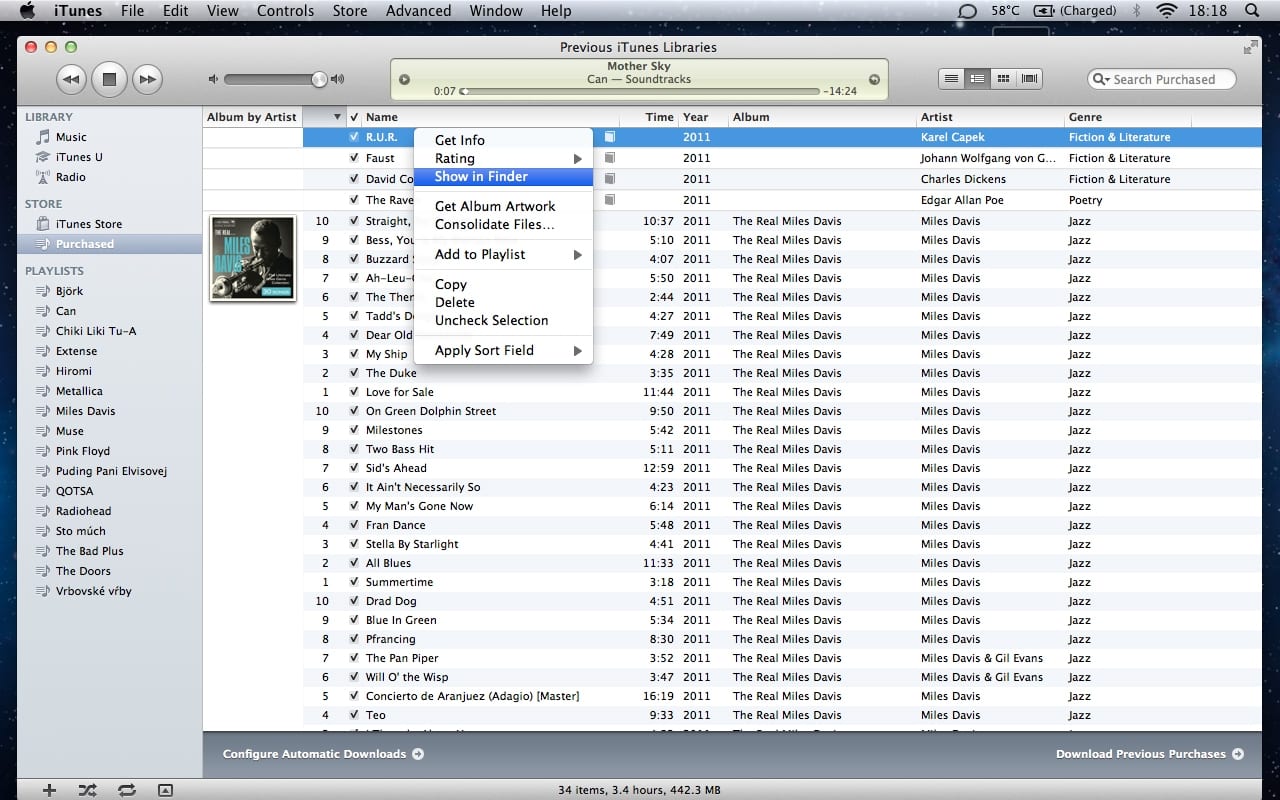Open Radio in the sidebar
This screenshot has width=1280, height=800.
pyautogui.click(x=70, y=177)
